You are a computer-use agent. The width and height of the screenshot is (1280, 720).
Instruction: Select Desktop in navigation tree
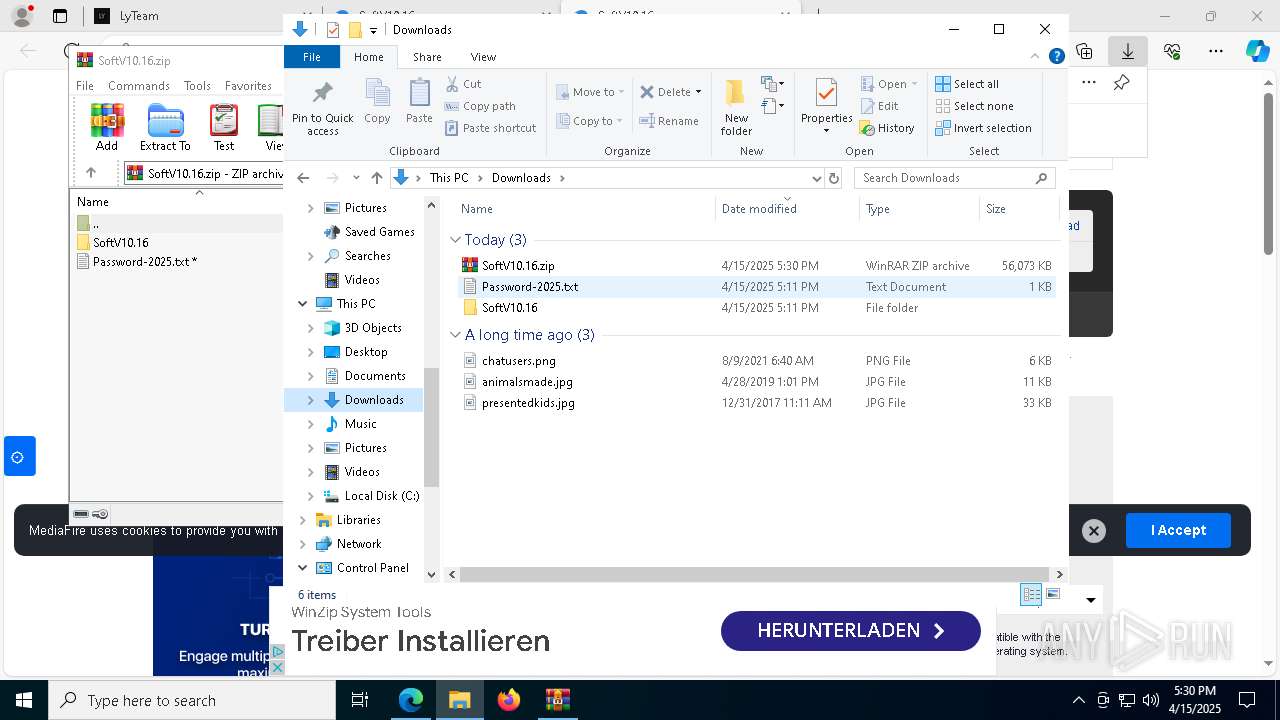pos(366,352)
